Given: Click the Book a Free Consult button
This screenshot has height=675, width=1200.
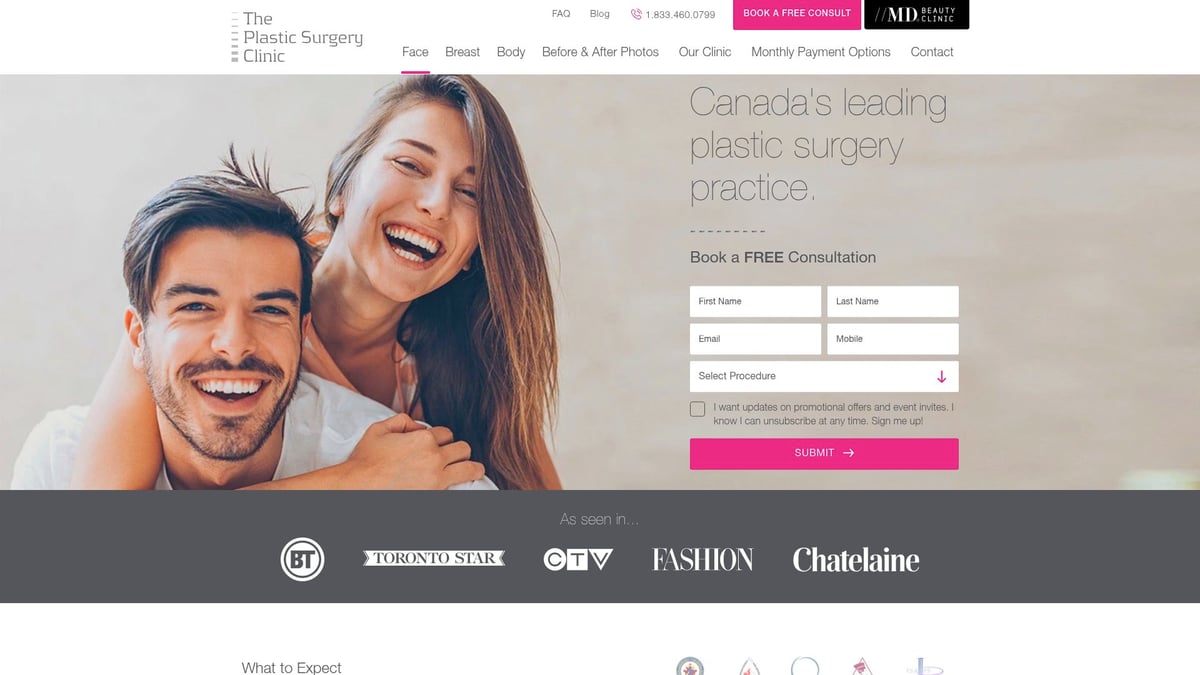Looking at the screenshot, I should 797,14.
